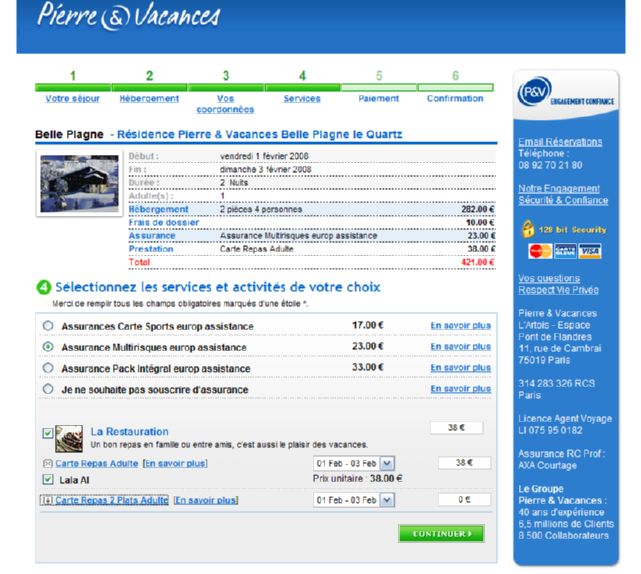
Task: Open En savoir plus beside Carte Repas 2 Plats
Action: (x=206, y=500)
